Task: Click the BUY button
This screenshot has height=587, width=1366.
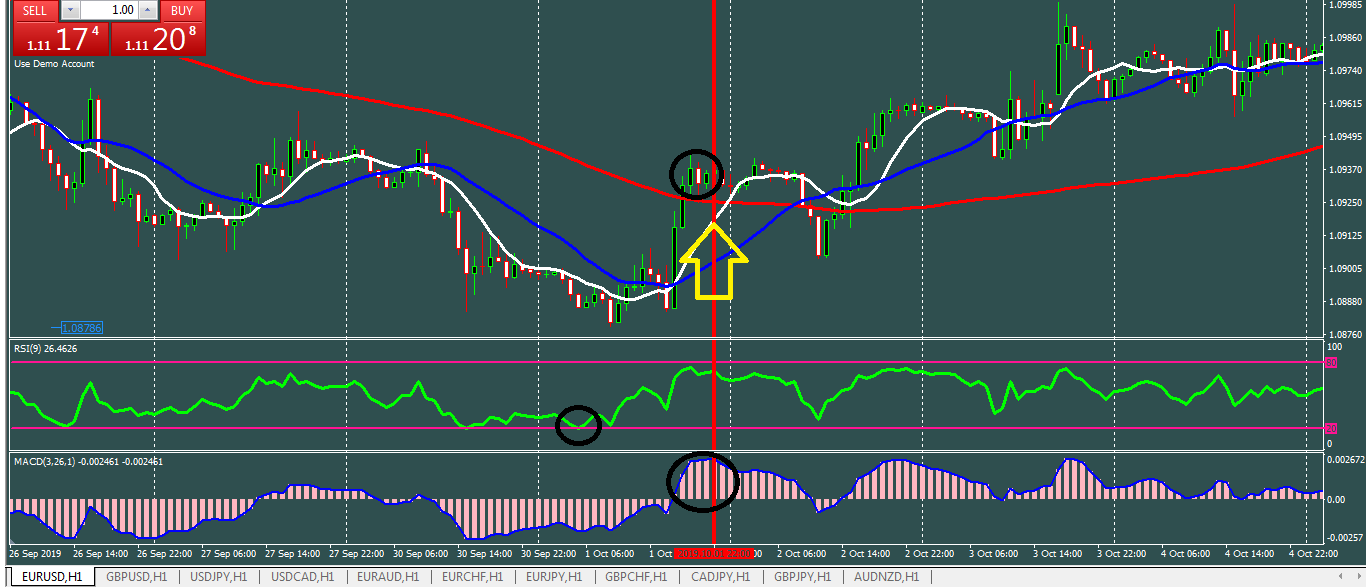Action: coord(182,10)
